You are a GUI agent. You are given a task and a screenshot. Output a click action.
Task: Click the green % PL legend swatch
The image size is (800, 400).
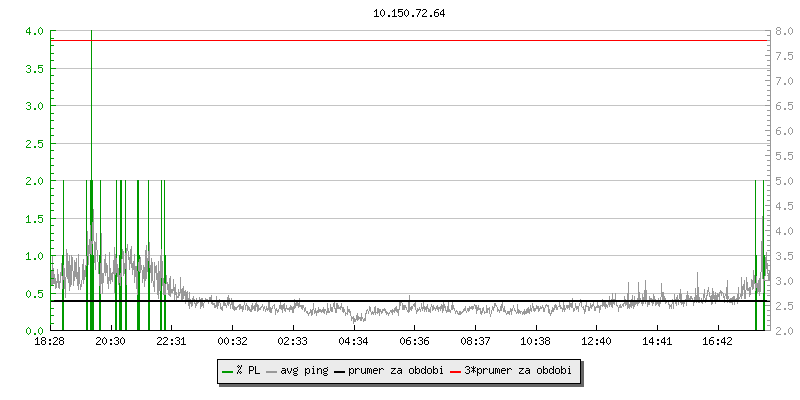coord(228,371)
